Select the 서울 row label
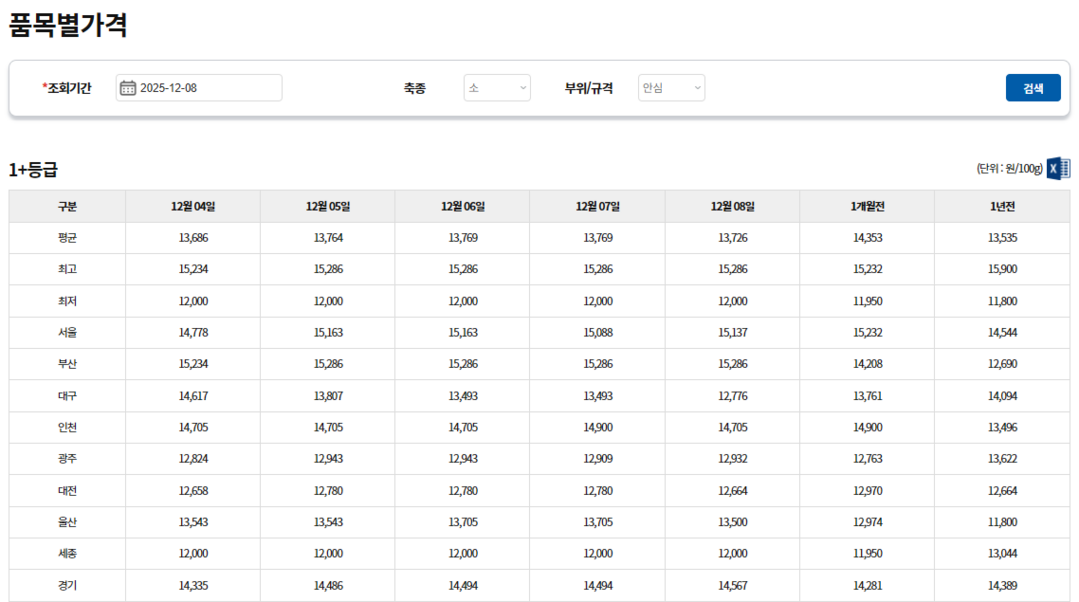 click(67, 333)
